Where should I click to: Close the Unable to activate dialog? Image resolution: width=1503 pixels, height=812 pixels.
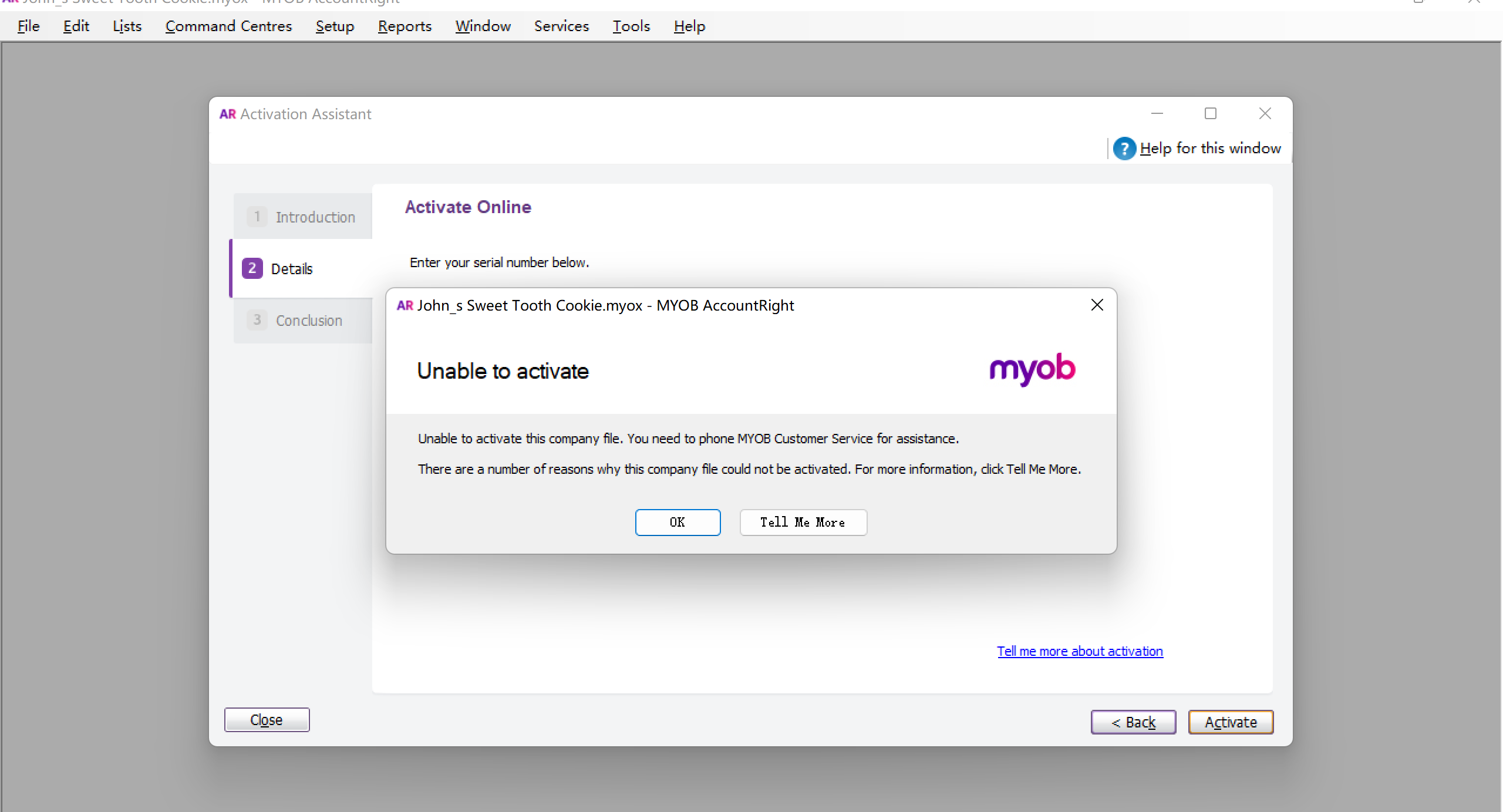[x=1097, y=305]
